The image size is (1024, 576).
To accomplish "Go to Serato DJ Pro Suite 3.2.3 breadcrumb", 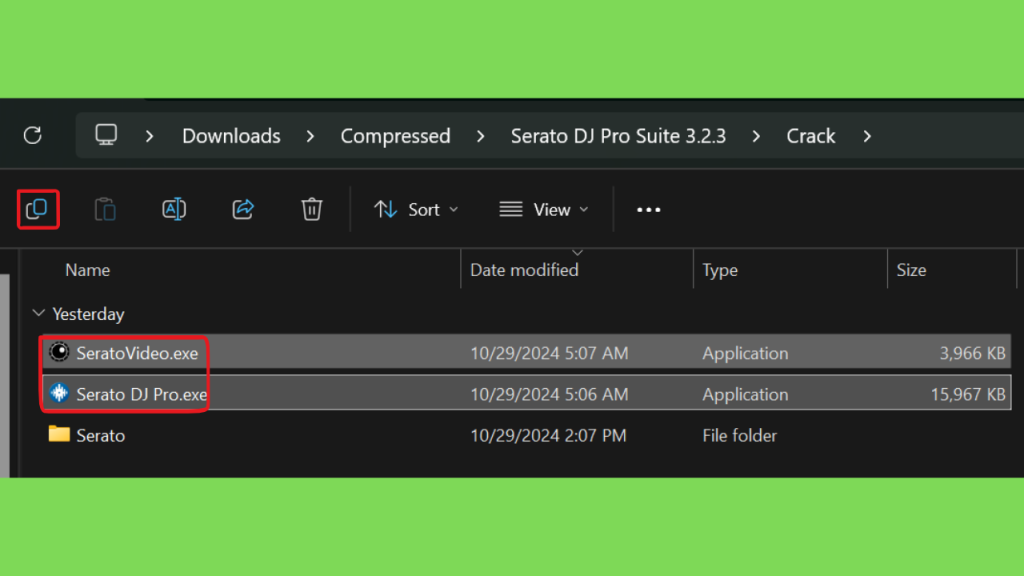I will click(618, 136).
